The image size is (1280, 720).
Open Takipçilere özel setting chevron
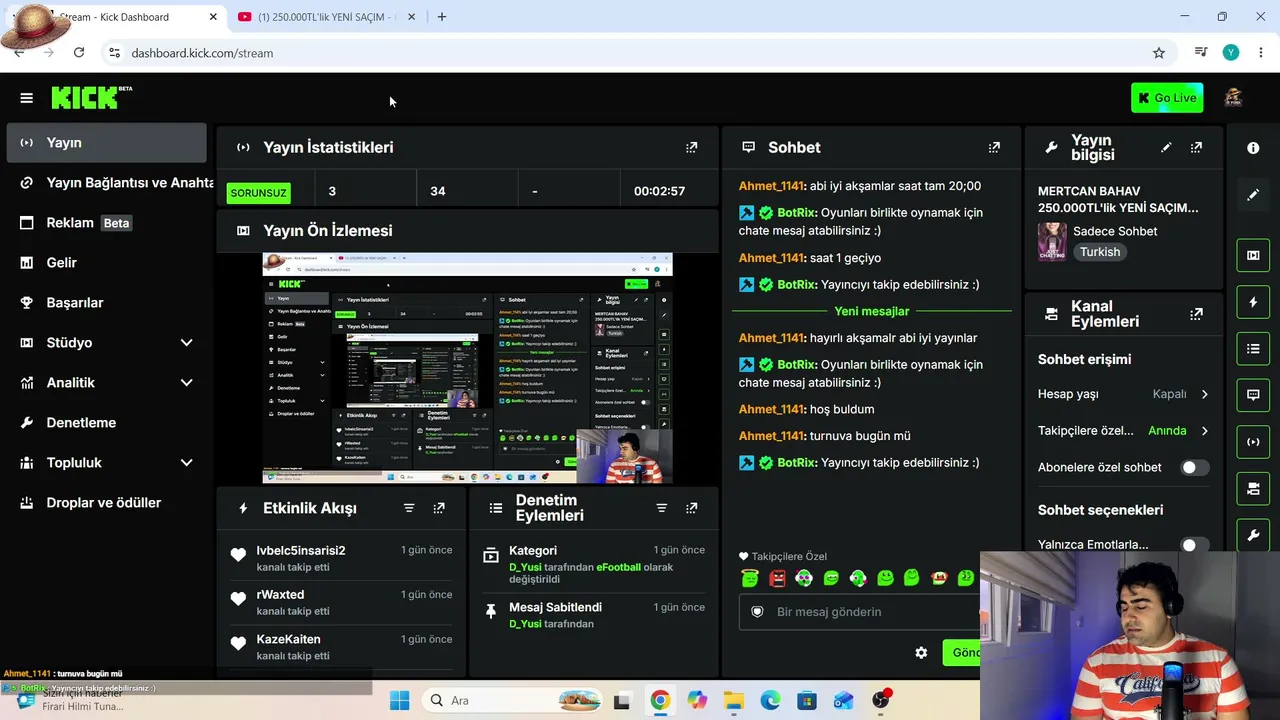click(1204, 431)
